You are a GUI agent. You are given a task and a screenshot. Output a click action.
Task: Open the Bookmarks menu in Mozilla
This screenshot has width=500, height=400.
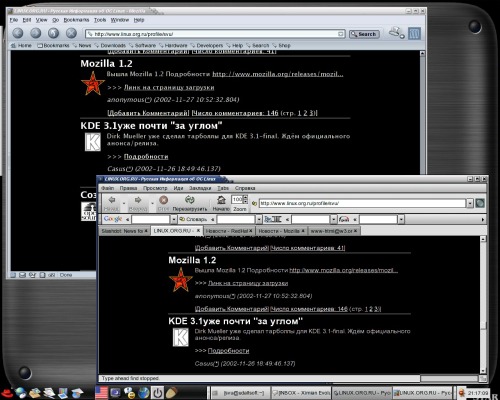76,20
